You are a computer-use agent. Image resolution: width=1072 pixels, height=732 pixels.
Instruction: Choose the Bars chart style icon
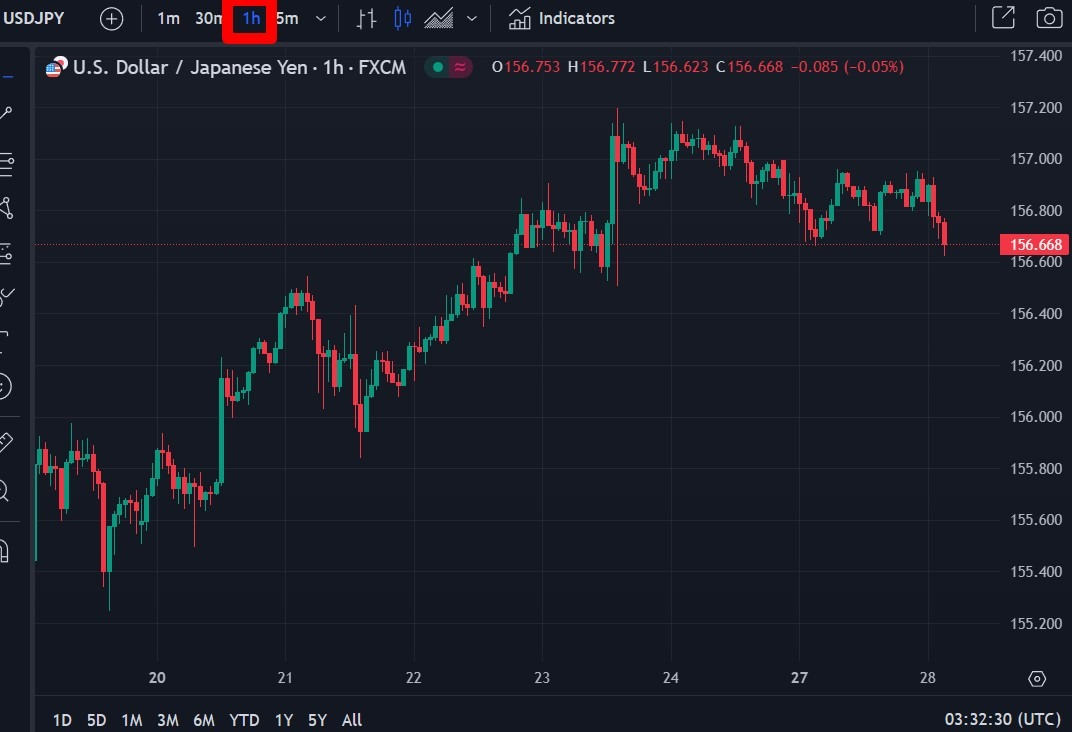click(x=366, y=18)
